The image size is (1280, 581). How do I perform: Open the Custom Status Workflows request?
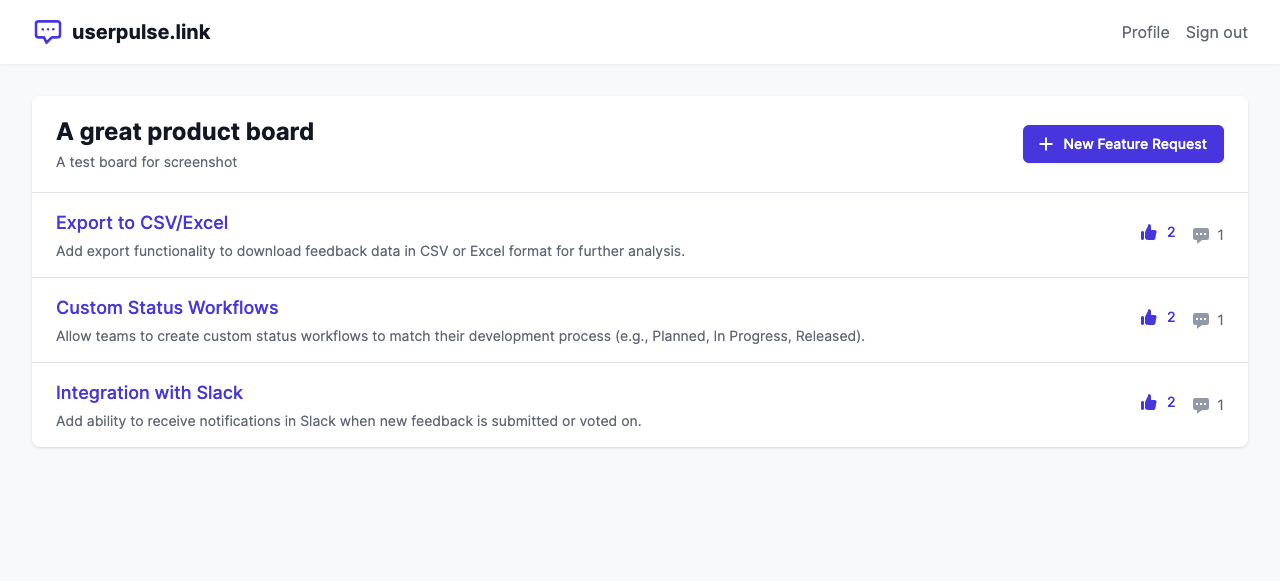click(x=167, y=308)
